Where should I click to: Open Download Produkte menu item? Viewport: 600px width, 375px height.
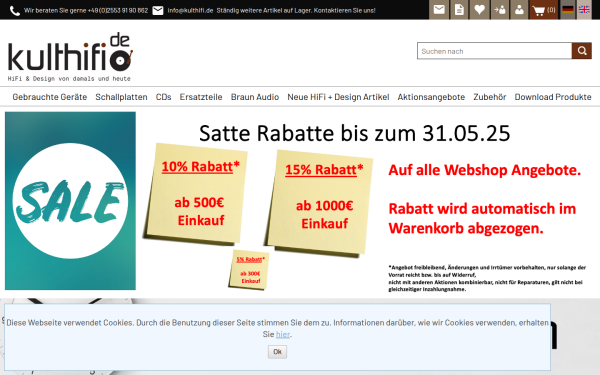[x=553, y=97]
